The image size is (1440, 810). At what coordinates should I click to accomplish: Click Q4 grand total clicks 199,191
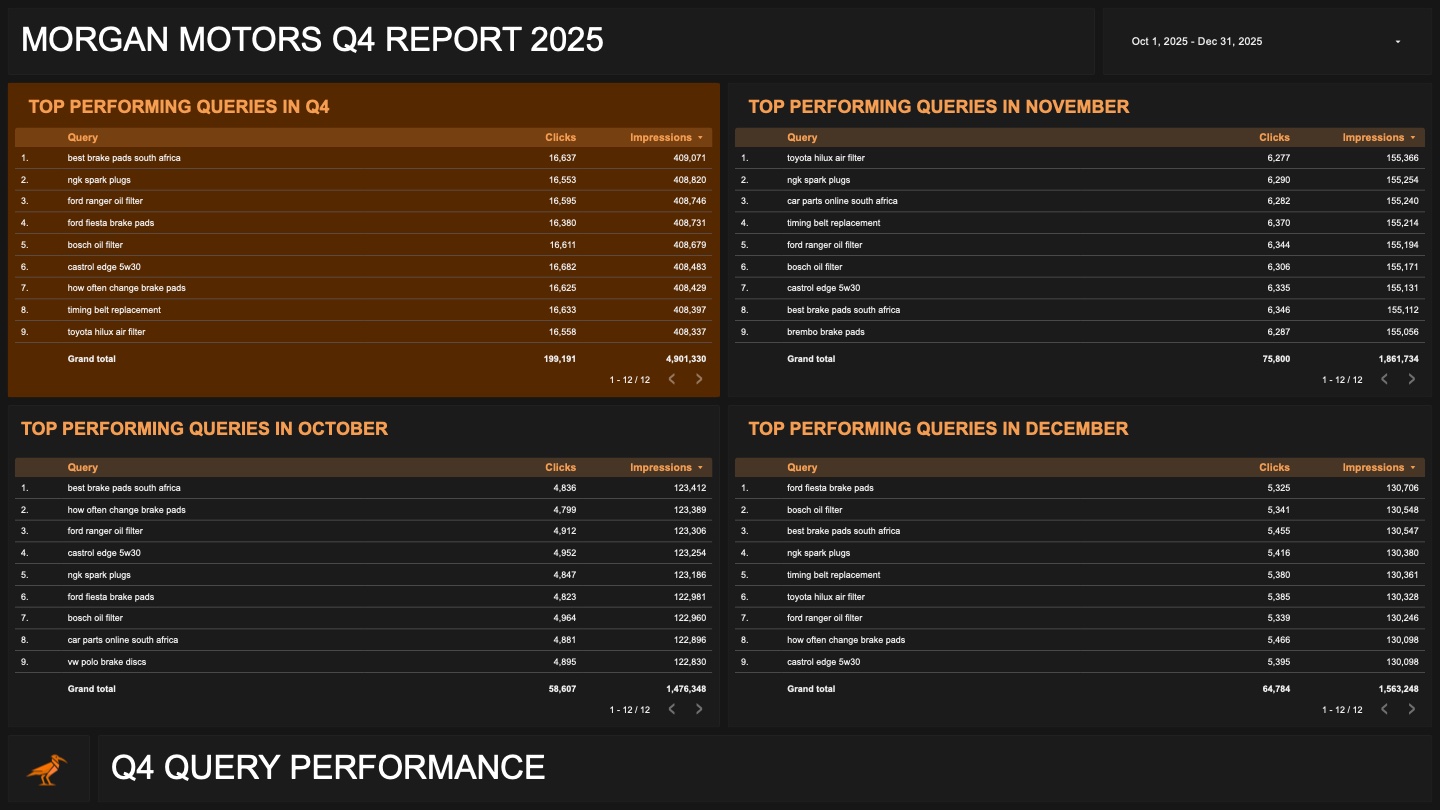560,359
